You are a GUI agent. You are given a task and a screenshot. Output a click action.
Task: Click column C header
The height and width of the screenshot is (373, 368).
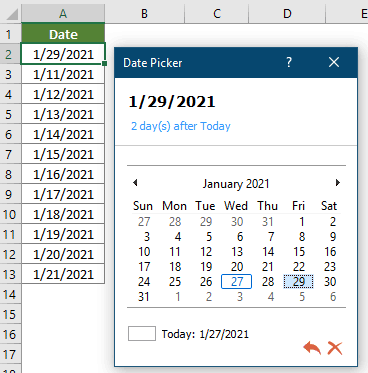(x=217, y=14)
